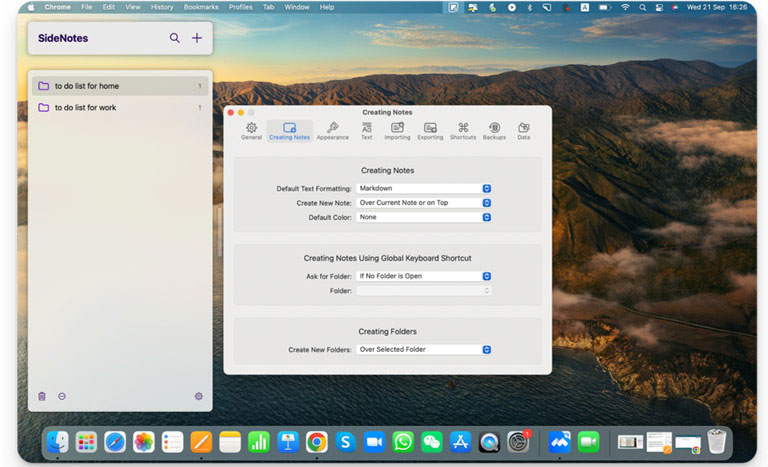The height and width of the screenshot is (467, 768).
Task: Open the Help menu
Action: tap(327, 7)
